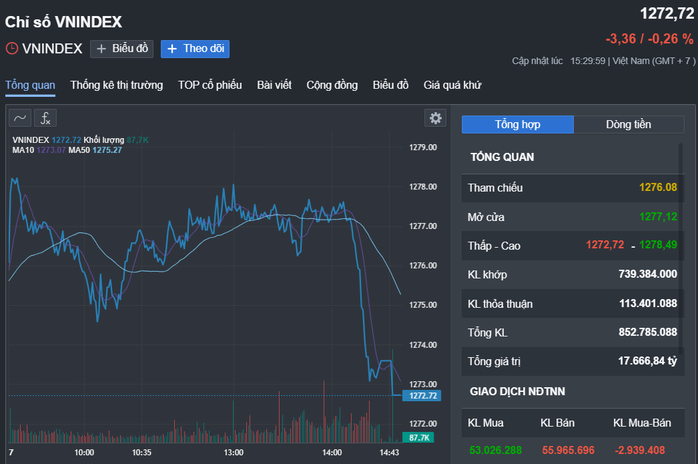Click the 13:00 time axis label
The width and height of the screenshot is (698, 464).
tap(233, 452)
